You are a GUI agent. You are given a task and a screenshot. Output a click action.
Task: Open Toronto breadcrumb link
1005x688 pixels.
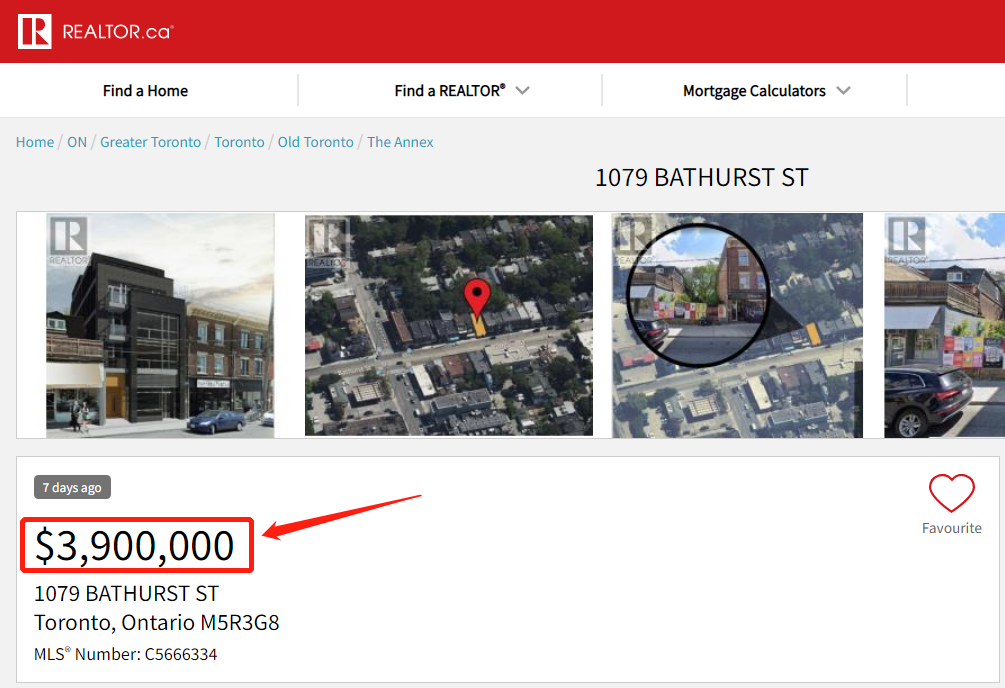pos(239,142)
